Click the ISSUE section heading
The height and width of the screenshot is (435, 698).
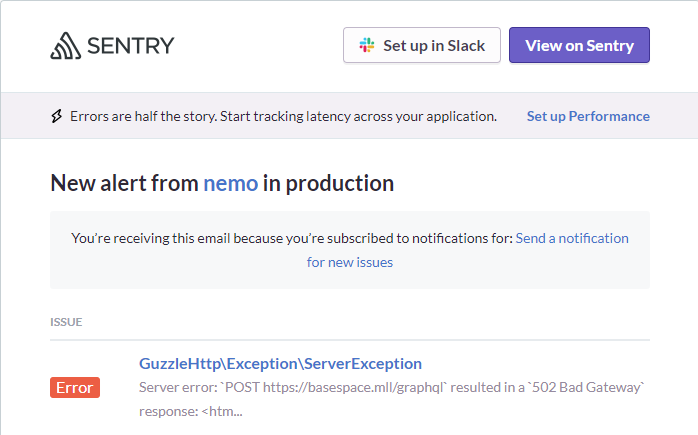point(66,322)
